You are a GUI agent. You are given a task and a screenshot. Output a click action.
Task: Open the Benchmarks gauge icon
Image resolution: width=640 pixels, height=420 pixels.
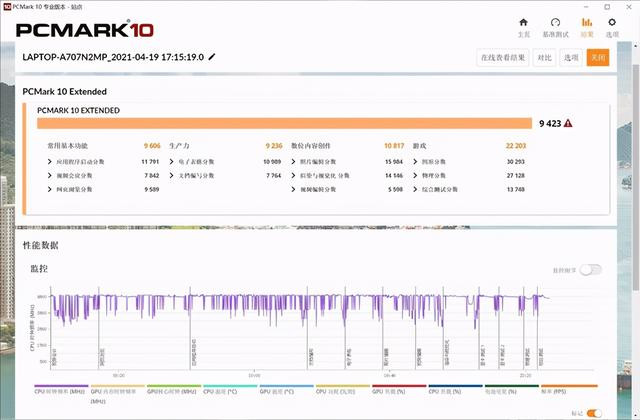555,22
